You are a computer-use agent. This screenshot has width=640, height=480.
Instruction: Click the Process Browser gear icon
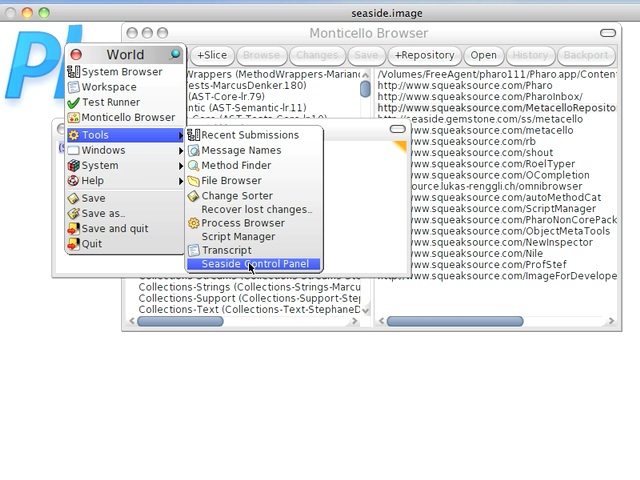pos(193,223)
